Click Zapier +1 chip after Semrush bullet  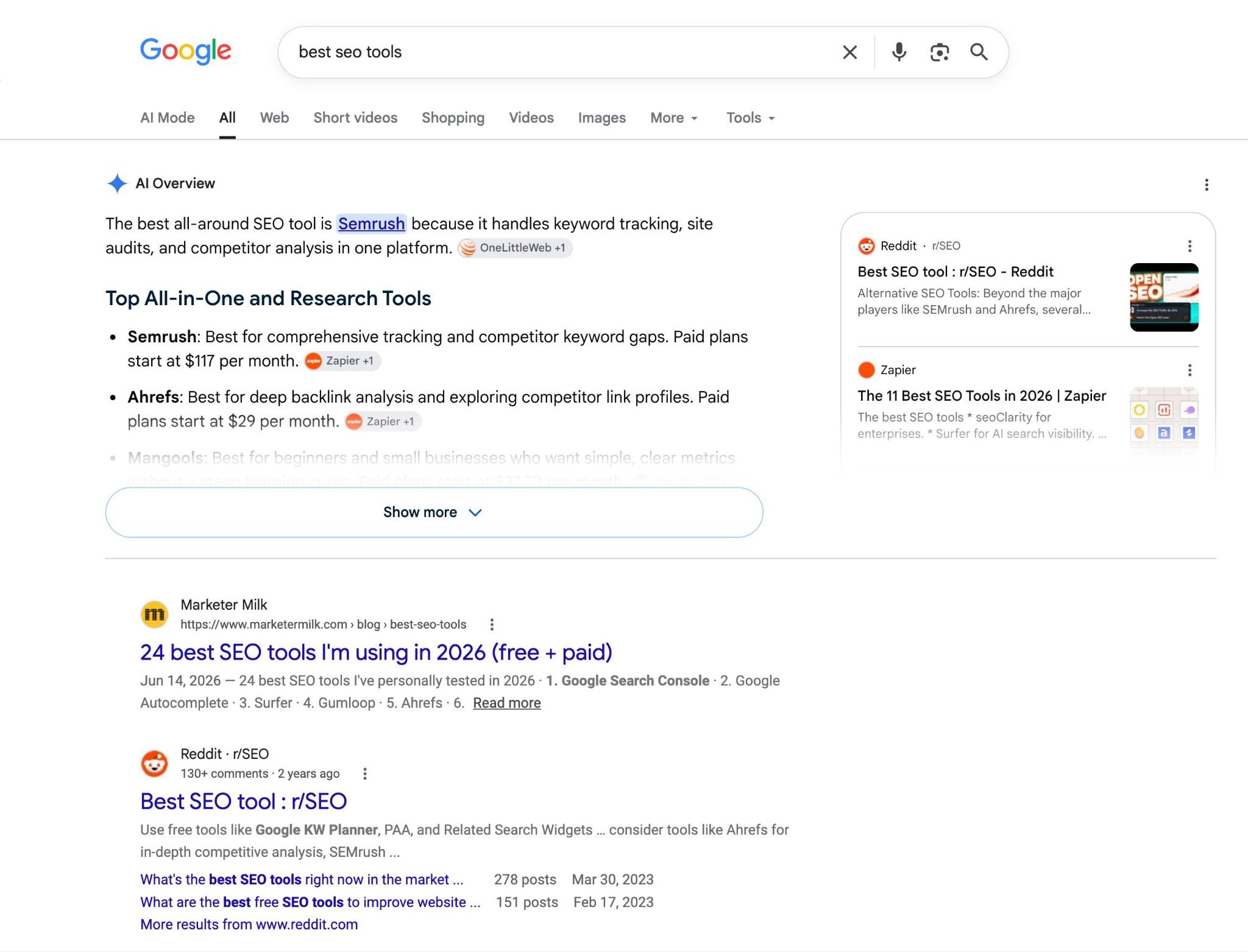[342, 361]
